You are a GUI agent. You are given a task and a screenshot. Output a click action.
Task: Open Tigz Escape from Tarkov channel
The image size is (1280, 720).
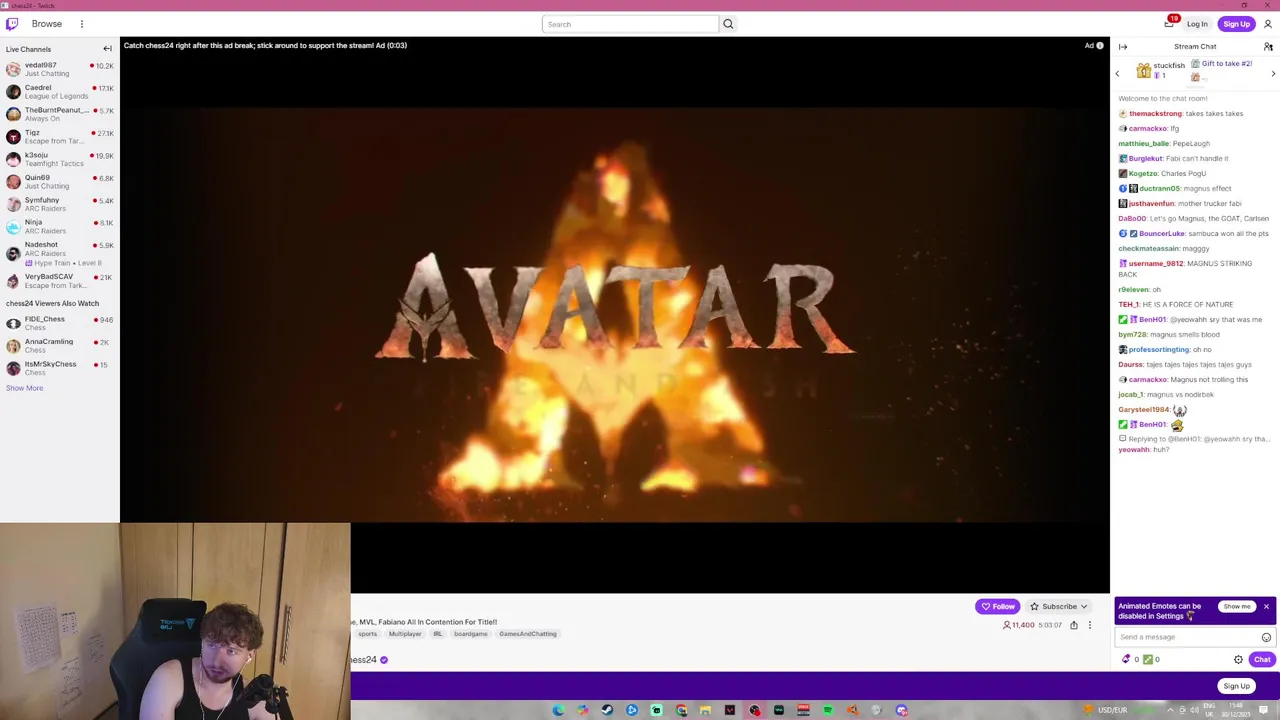(x=60, y=136)
